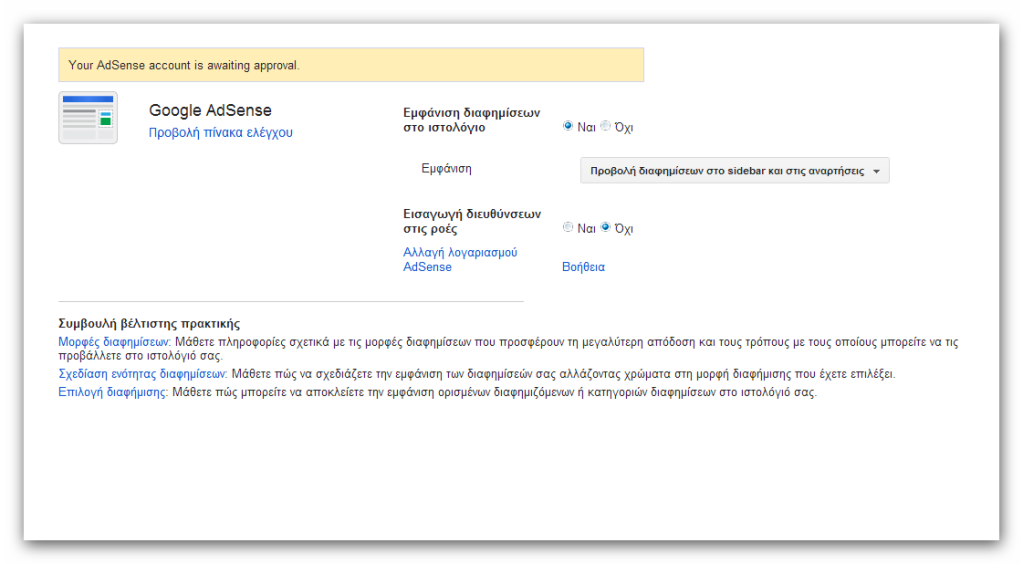
Task: Select Ναι for Εμφάνιση διαφημίσεων στο ιστολόγιο
Action: click(568, 126)
